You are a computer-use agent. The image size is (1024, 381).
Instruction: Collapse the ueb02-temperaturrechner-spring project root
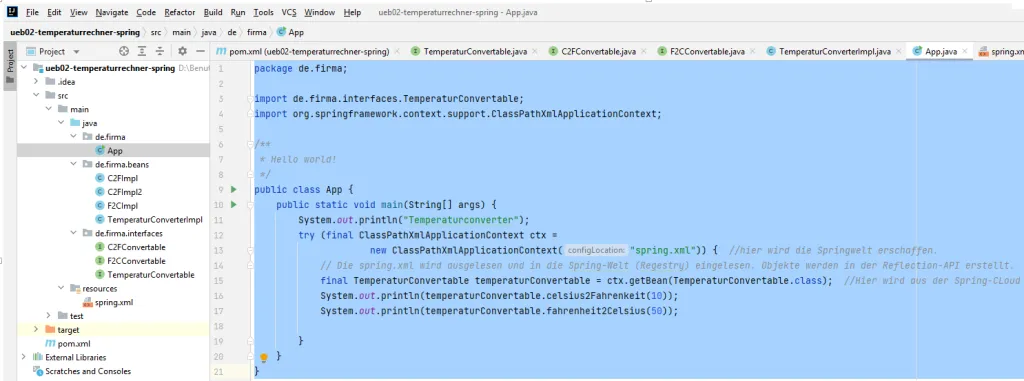(24, 68)
